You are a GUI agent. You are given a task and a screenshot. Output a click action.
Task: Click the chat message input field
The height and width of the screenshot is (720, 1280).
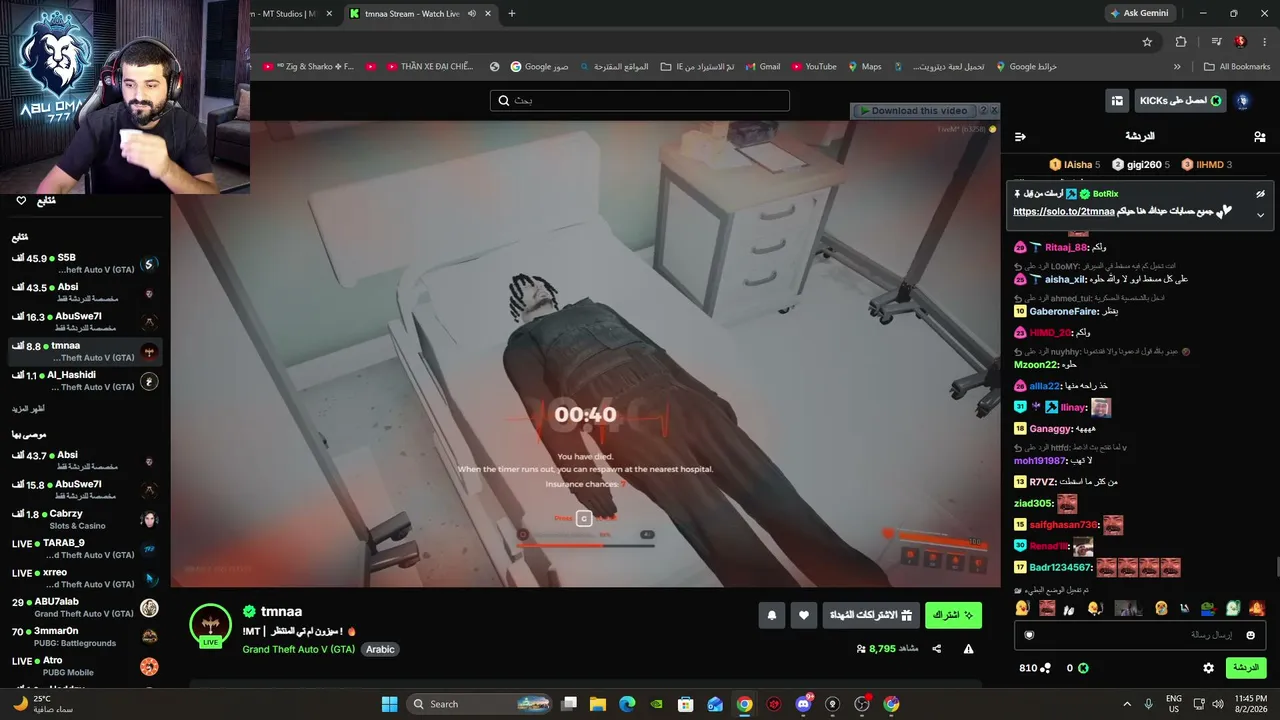[1139, 635]
